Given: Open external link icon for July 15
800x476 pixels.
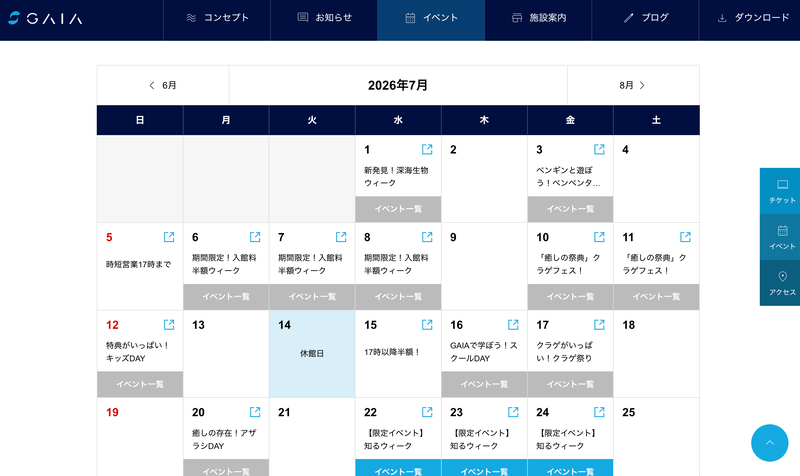Looking at the screenshot, I should click(x=427, y=324).
